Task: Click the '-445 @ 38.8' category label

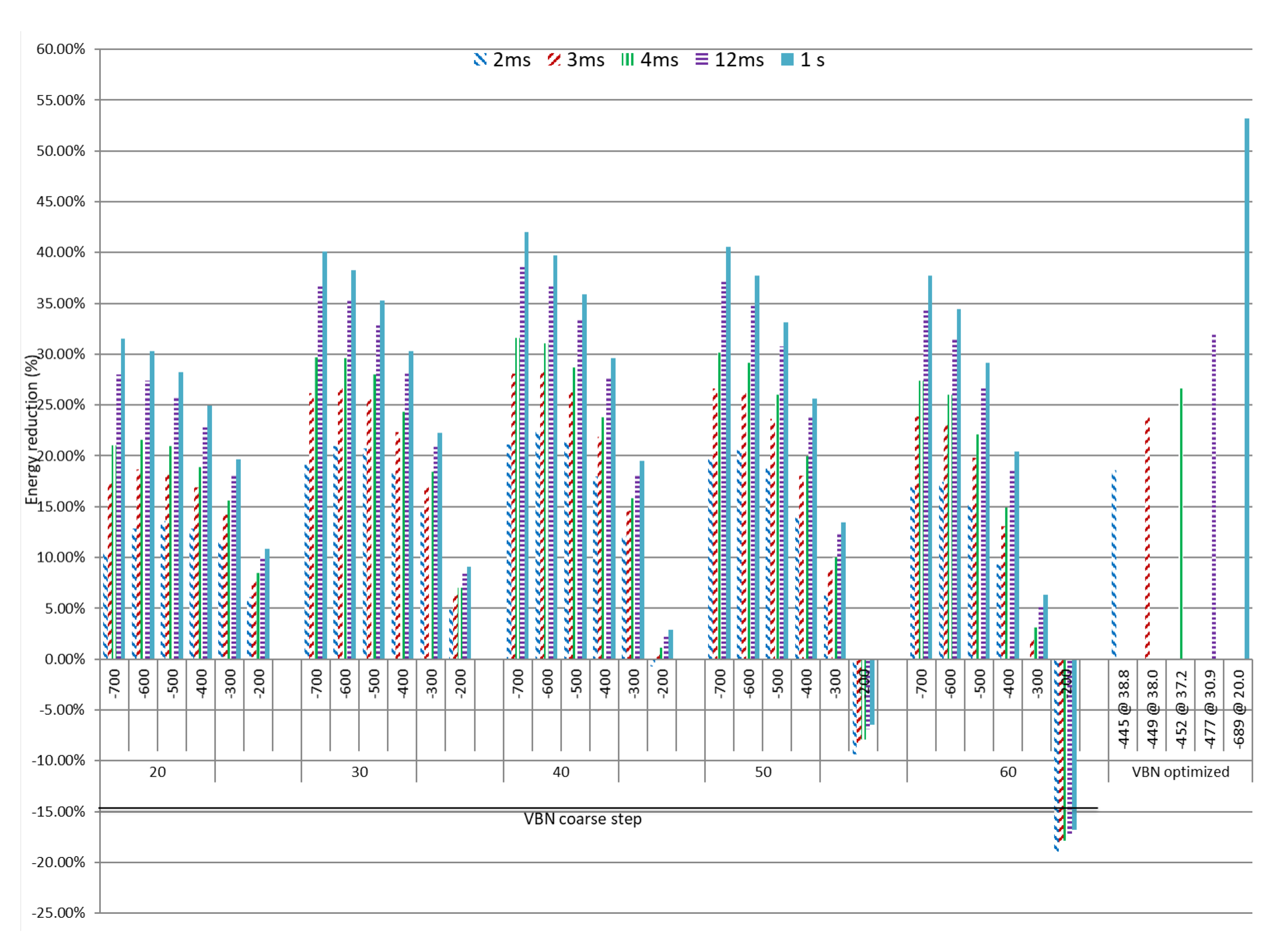Action: click(1124, 709)
